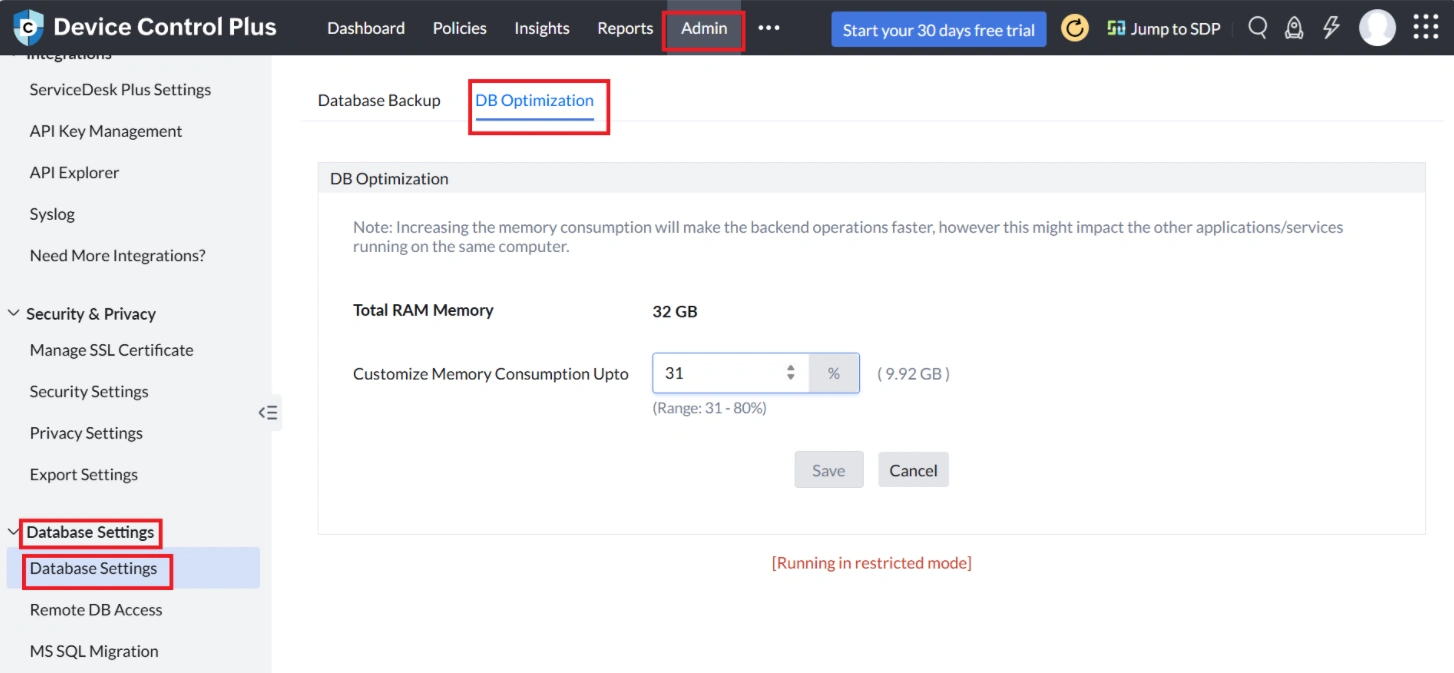Image resolution: width=1454 pixels, height=673 pixels.
Task: Click the percent unit label
Action: [x=834, y=373]
